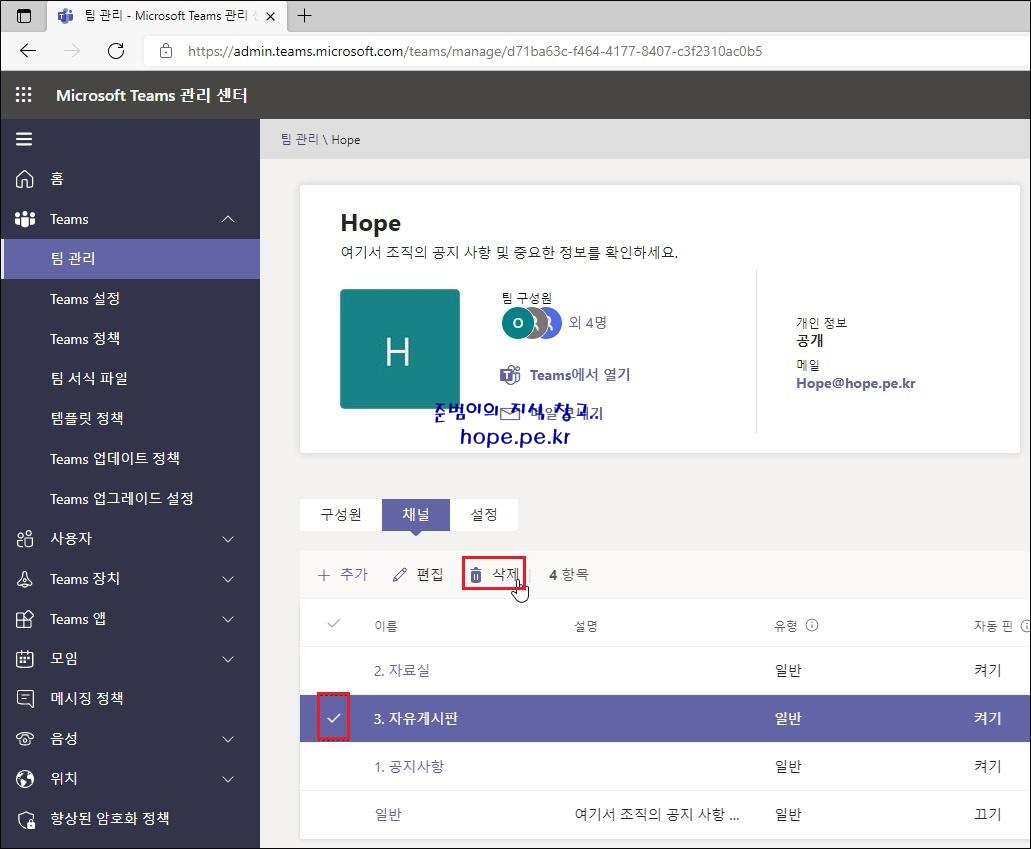
Task: Click the 음성 telephone icon
Action: pyautogui.click(x=25, y=739)
